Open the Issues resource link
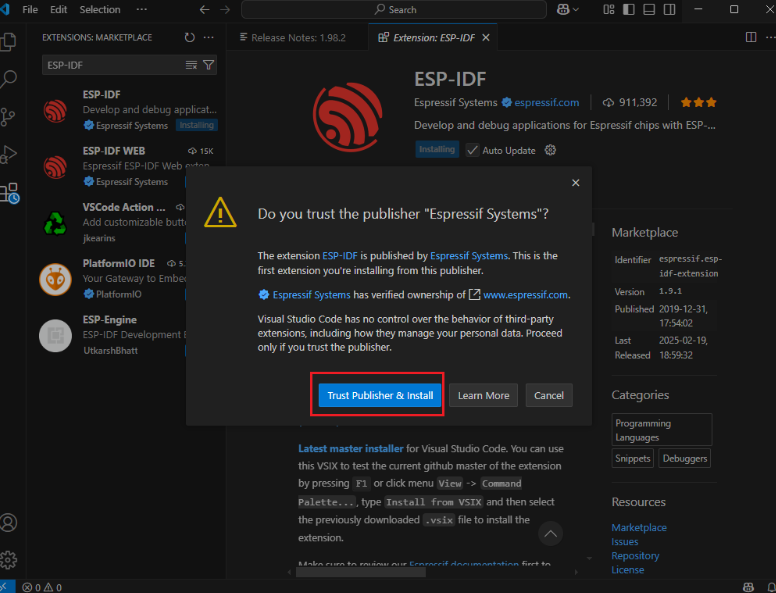Viewport: 776px width, 593px height. tap(625, 542)
